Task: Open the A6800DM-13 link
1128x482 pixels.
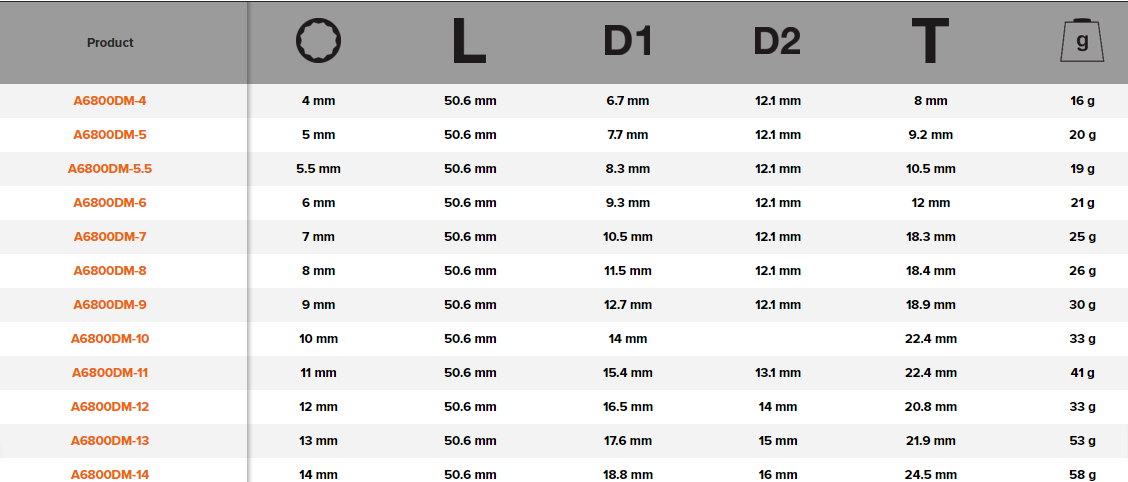Action: click(110, 441)
